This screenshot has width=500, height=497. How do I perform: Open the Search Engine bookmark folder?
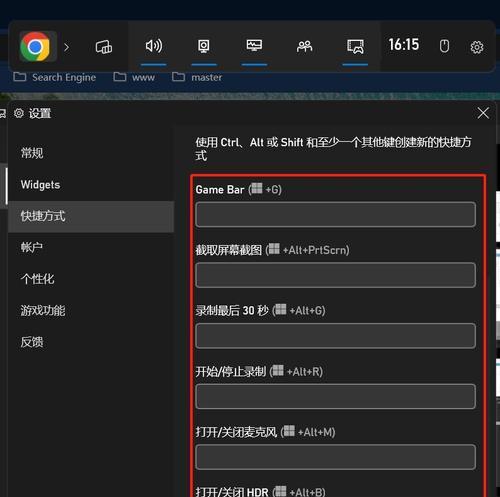[55, 77]
